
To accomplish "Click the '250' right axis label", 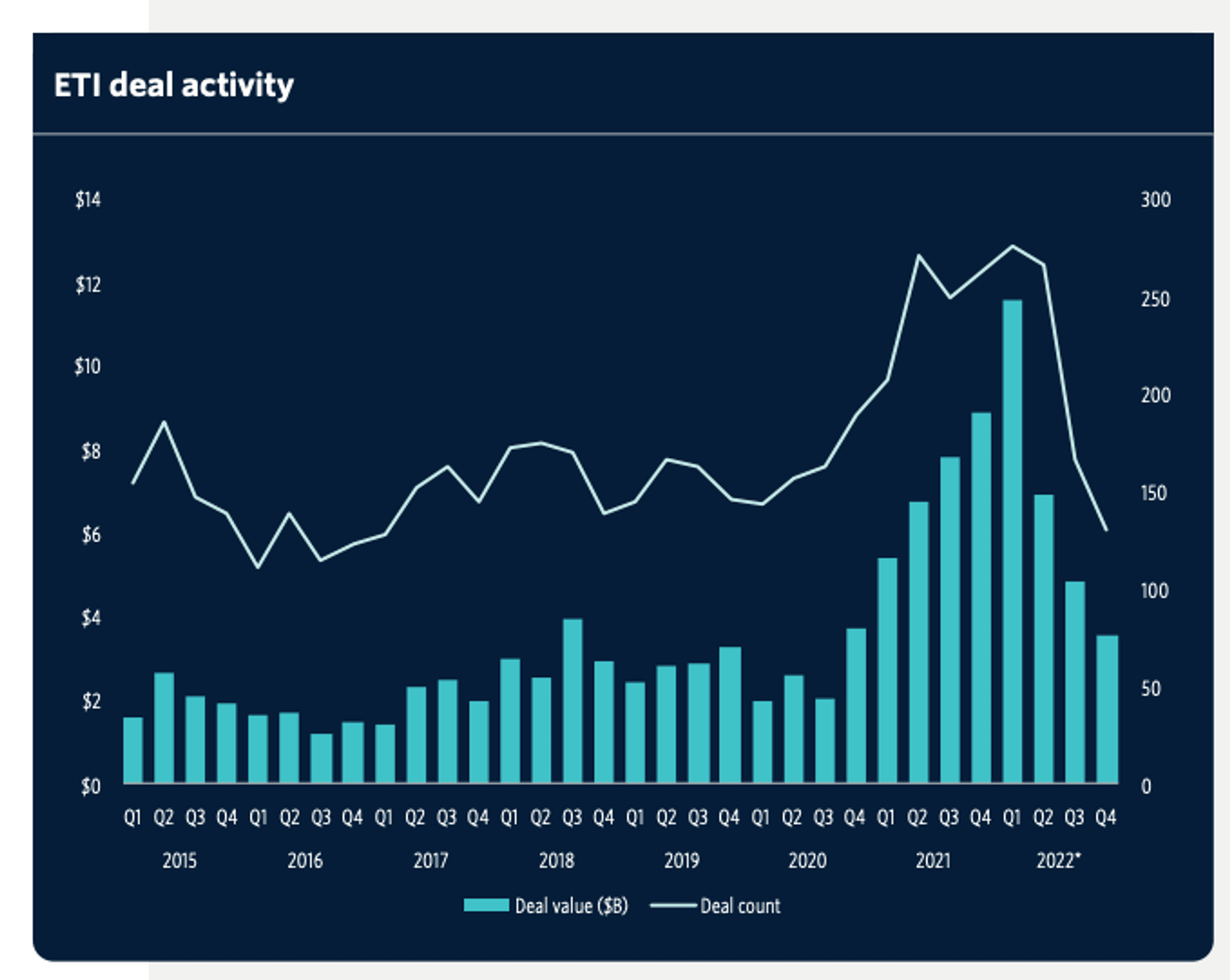I will (1155, 299).
